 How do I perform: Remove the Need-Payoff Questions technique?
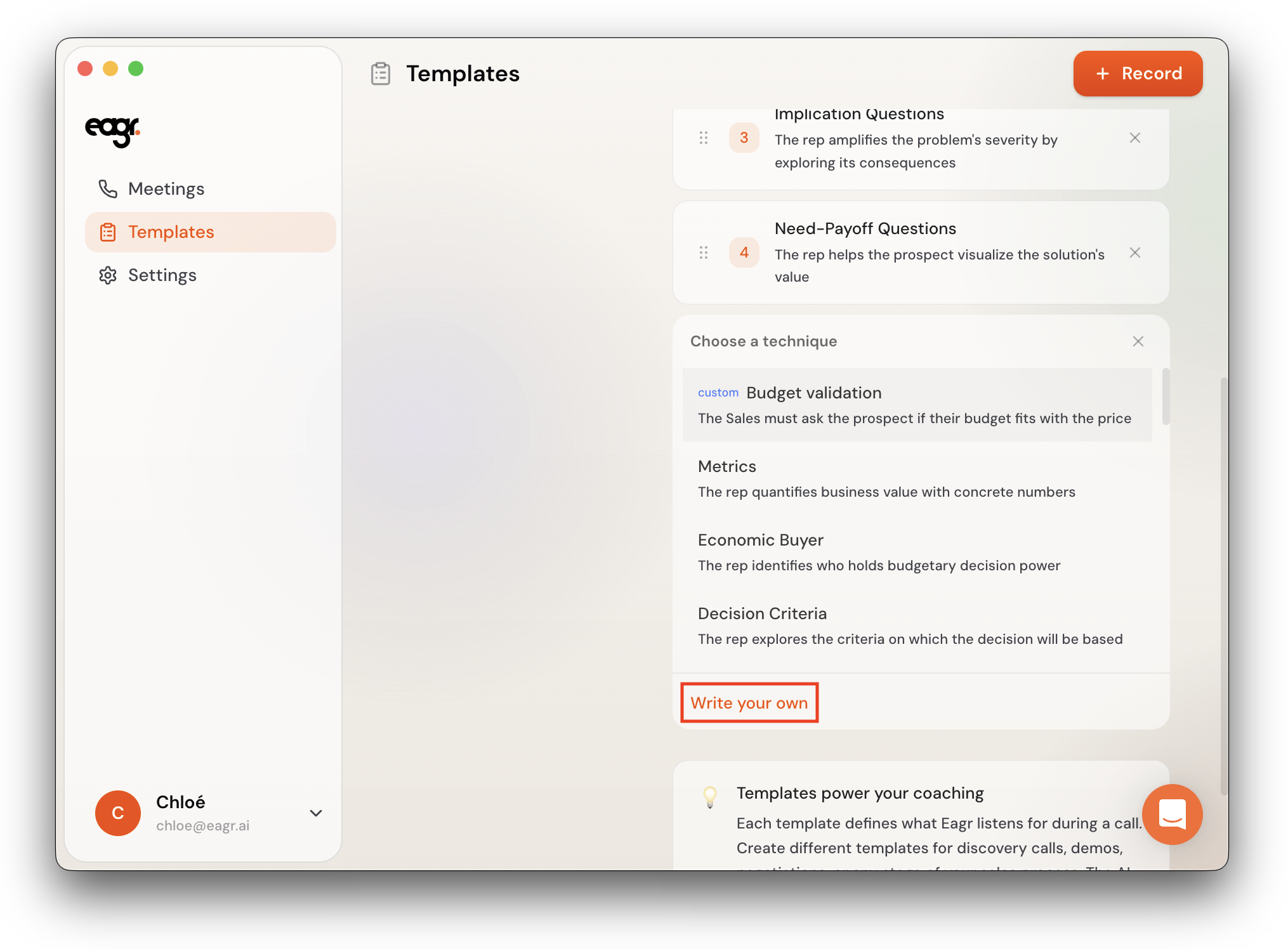[x=1134, y=252]
